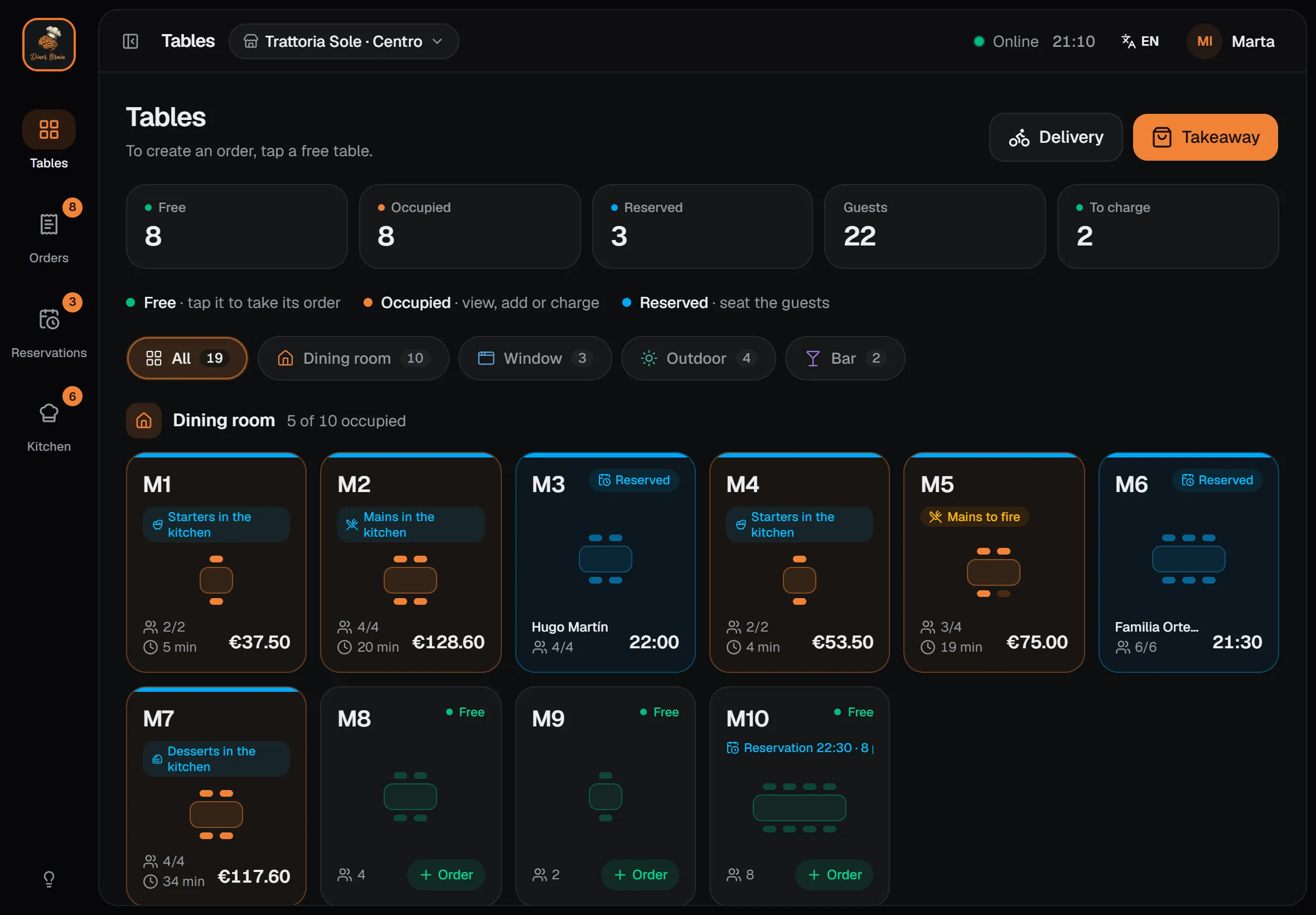This screenshot has width=1316, height=915.
Task: Open the Kitchen chef hat icon
Action: (x=49, y=413)
